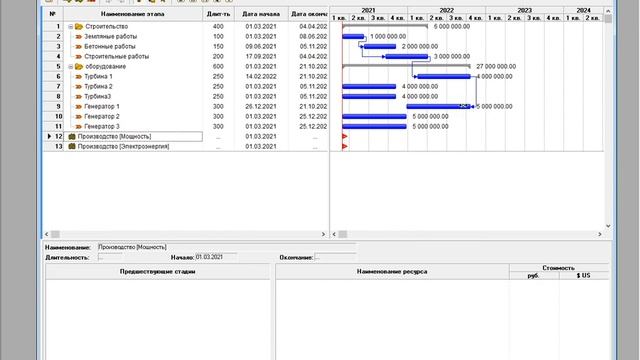Select the Генератор 2 row
Image resolution: width=640 pixels, height=360 pixels.
click(x=186, y=116)
